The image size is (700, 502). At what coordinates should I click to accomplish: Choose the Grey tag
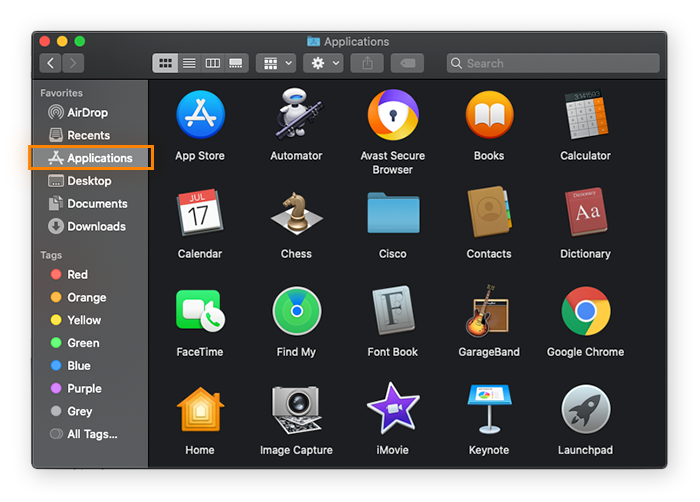click(91, 411)
